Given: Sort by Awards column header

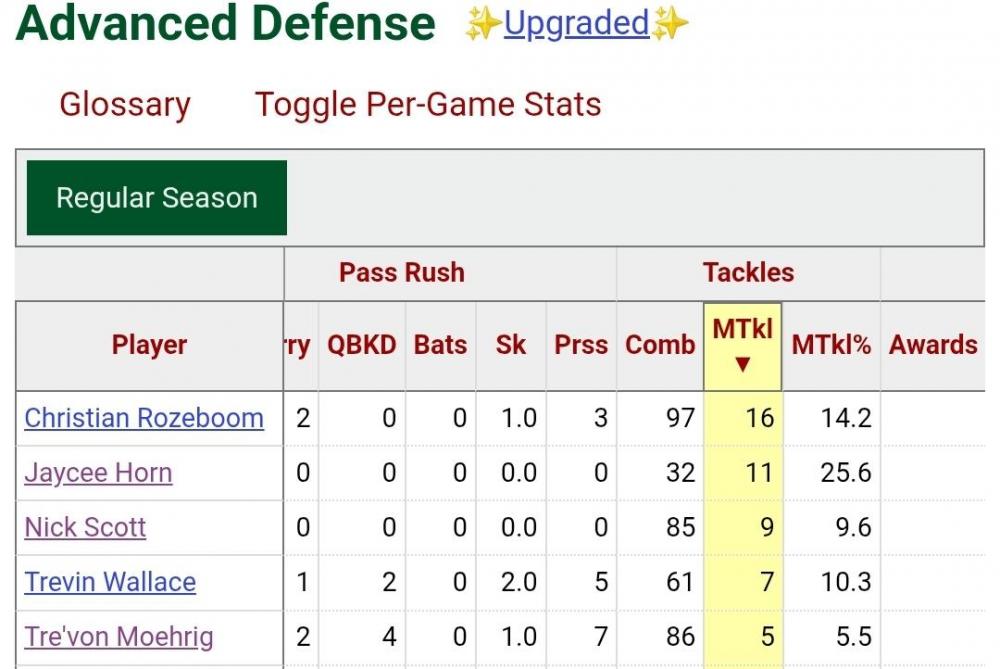Looking at the screenshot, I should pyautogui.click(x=933, y=345).
